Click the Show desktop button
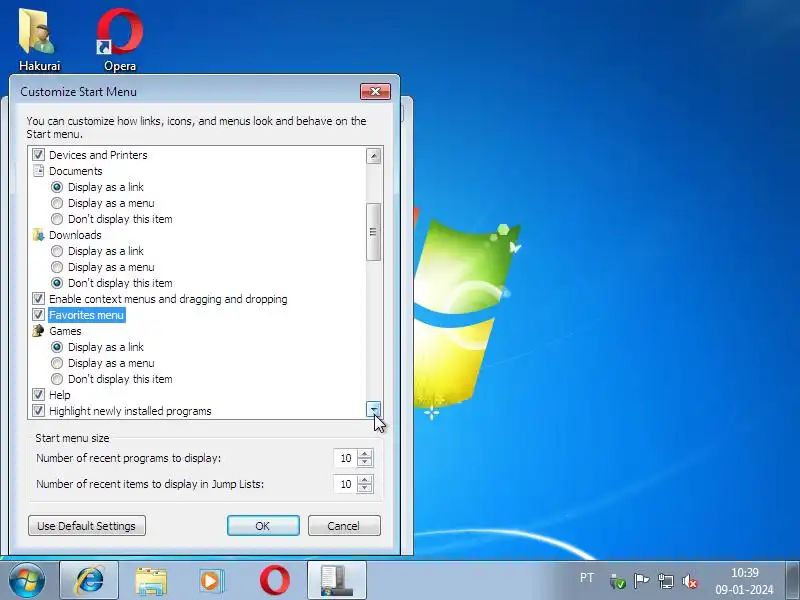 pos(792,581)
